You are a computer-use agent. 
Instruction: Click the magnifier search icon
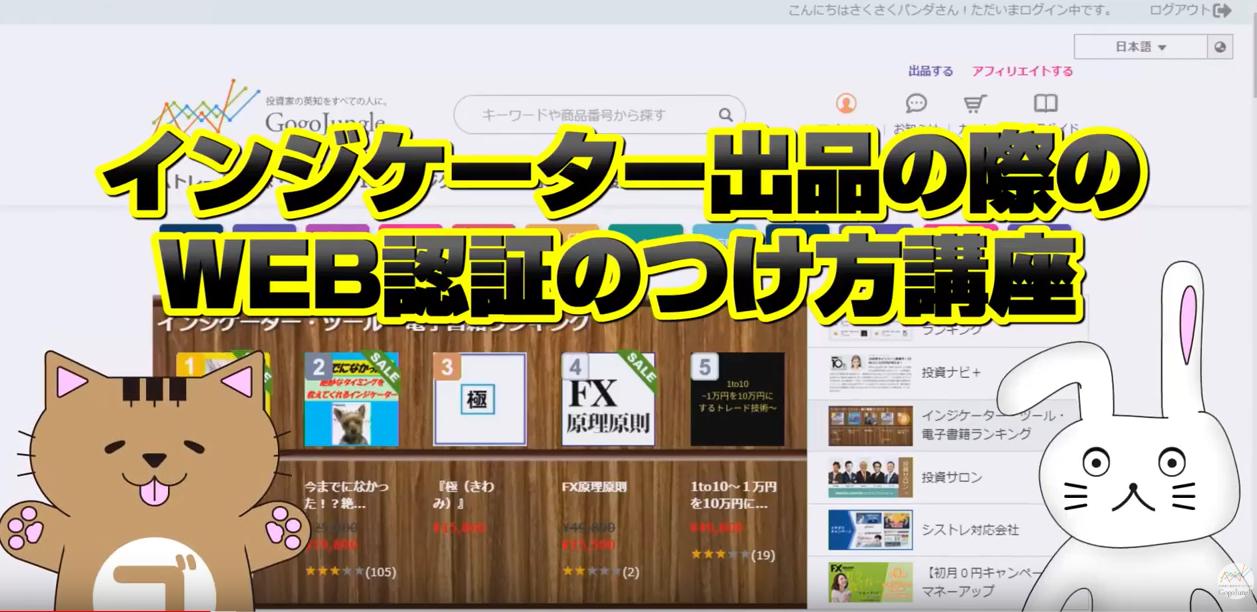(726, 115)
